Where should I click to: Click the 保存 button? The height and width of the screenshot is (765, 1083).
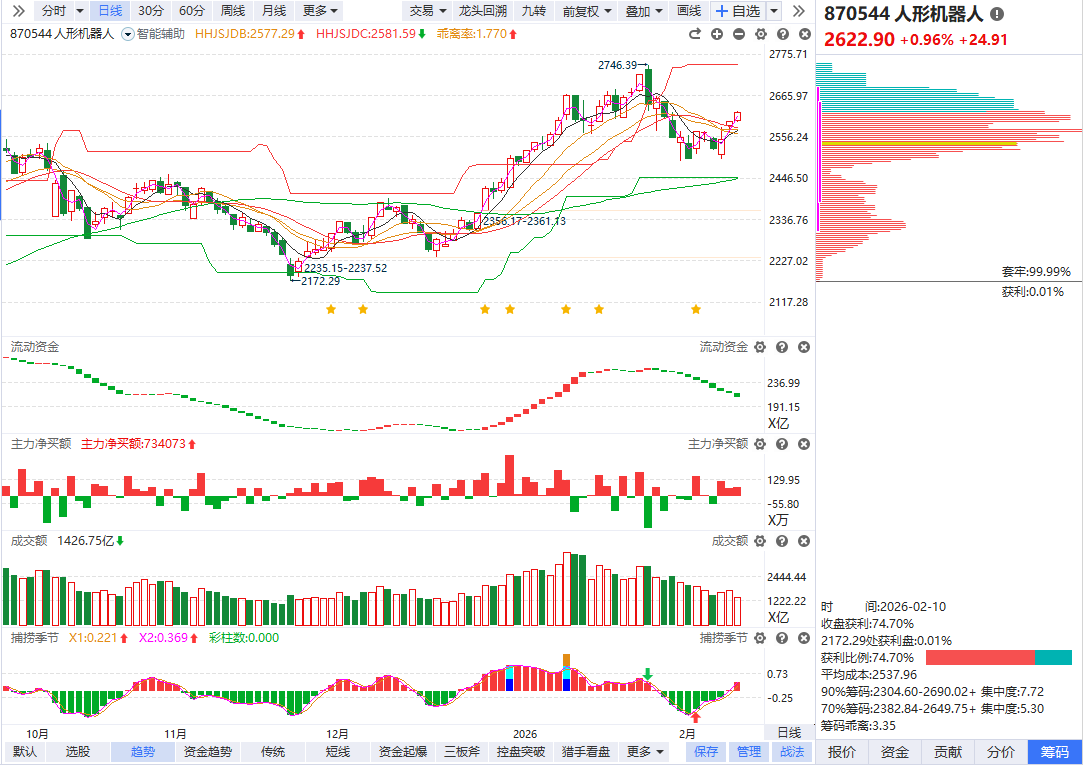(706, 752)
